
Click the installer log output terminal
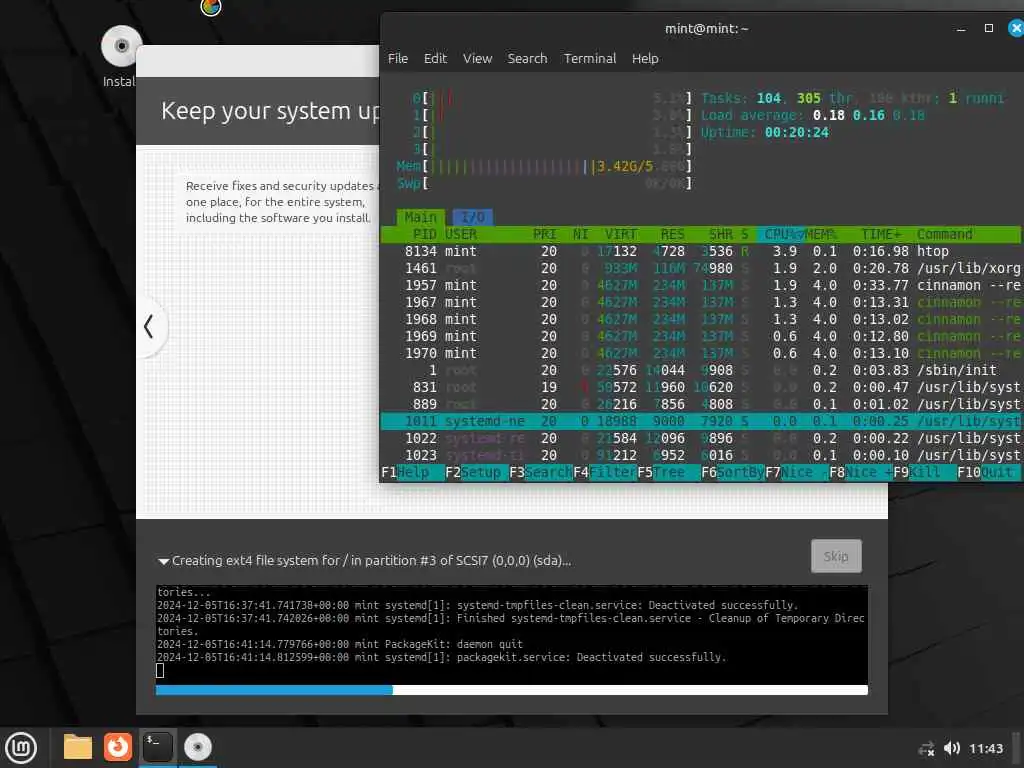tap(512, 633)
